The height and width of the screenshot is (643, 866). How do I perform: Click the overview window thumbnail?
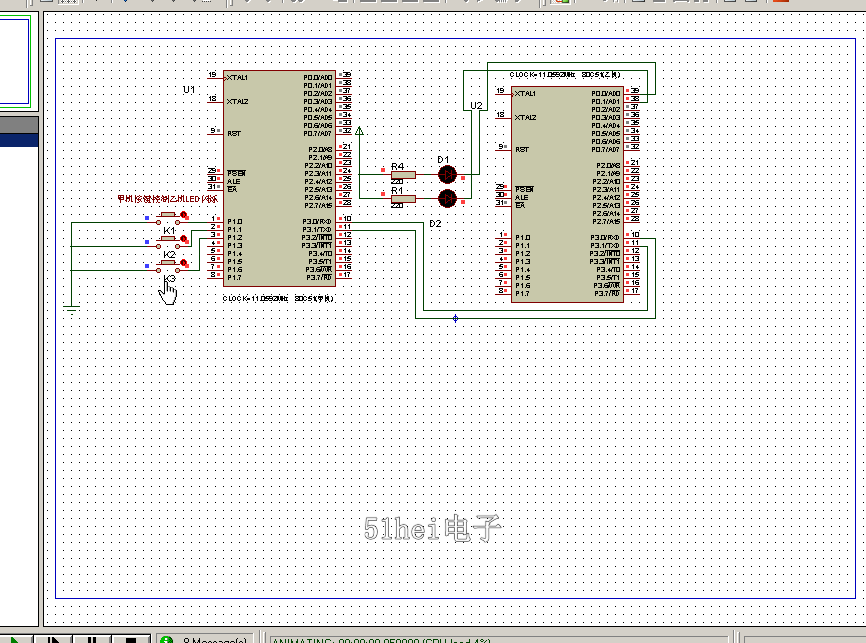point(15,60)
